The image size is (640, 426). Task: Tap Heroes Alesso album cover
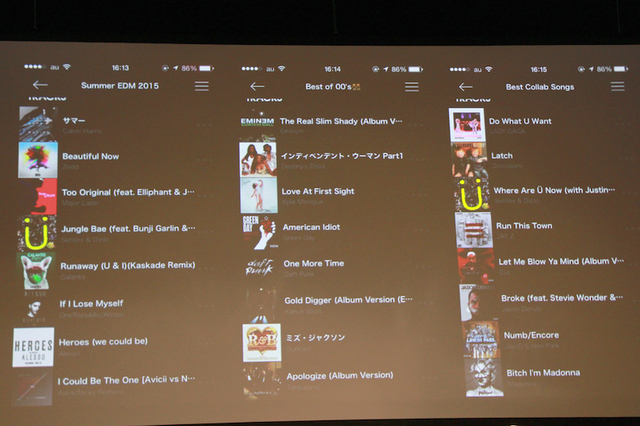click(x=34, y=347)
